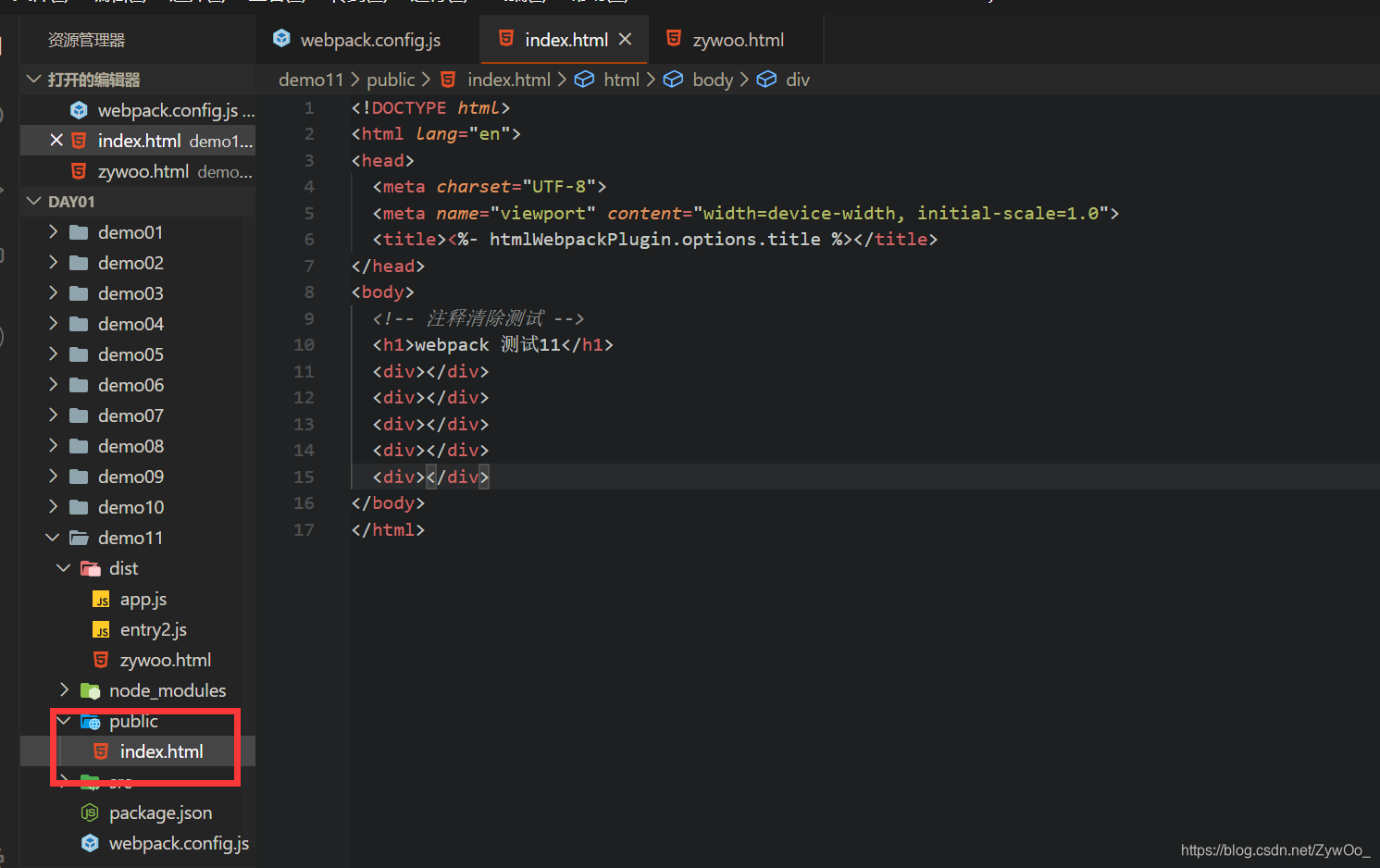Click the red dist folder icon
1380x868 pixels.
pyautogui.click(x=91, y=568)
